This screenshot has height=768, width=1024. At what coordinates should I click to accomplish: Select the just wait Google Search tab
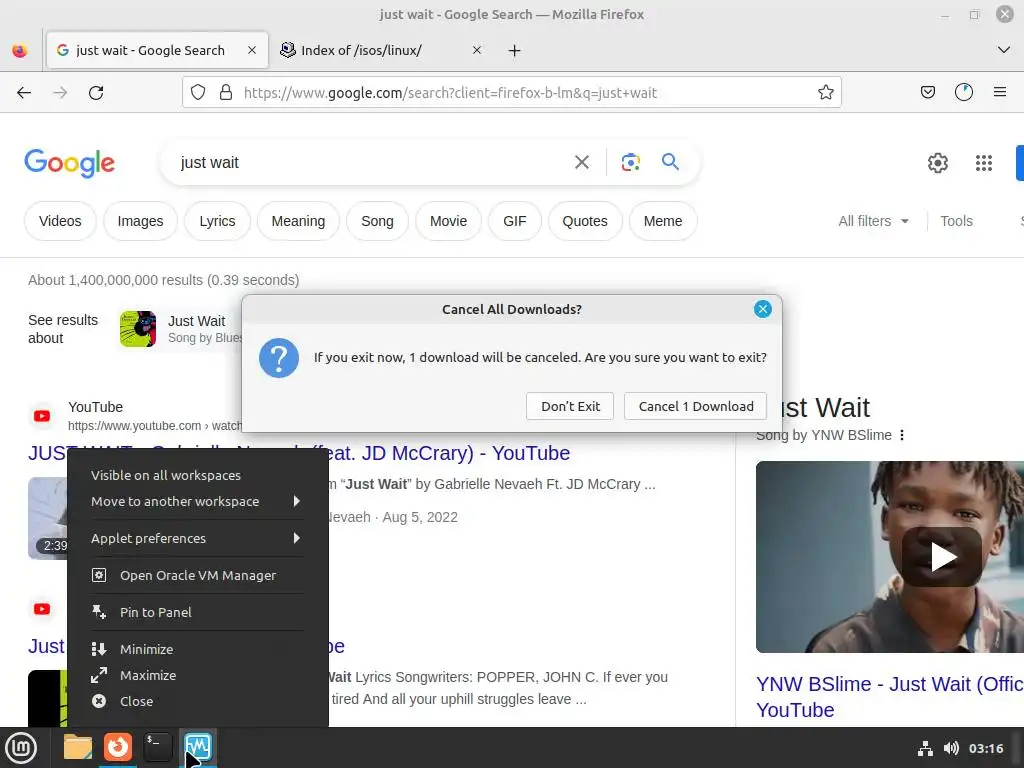[157, 50]
